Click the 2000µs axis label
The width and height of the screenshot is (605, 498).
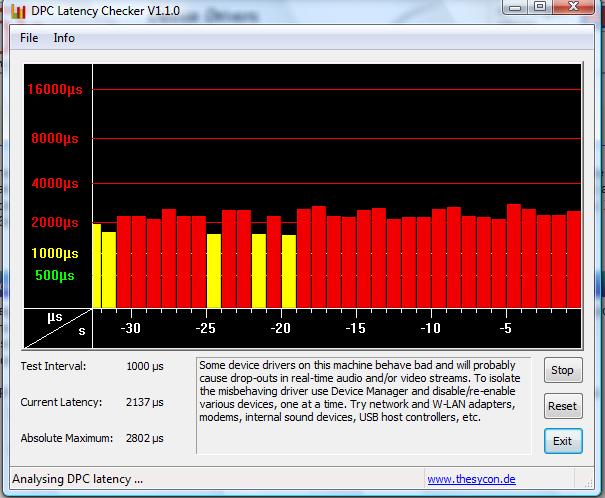55,222
